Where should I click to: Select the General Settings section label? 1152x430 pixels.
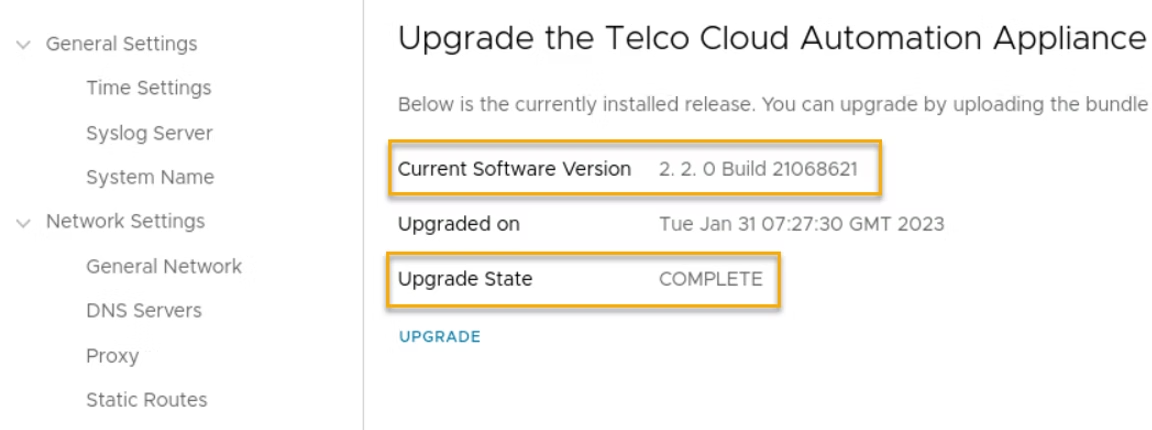click(x=121, y=44)
